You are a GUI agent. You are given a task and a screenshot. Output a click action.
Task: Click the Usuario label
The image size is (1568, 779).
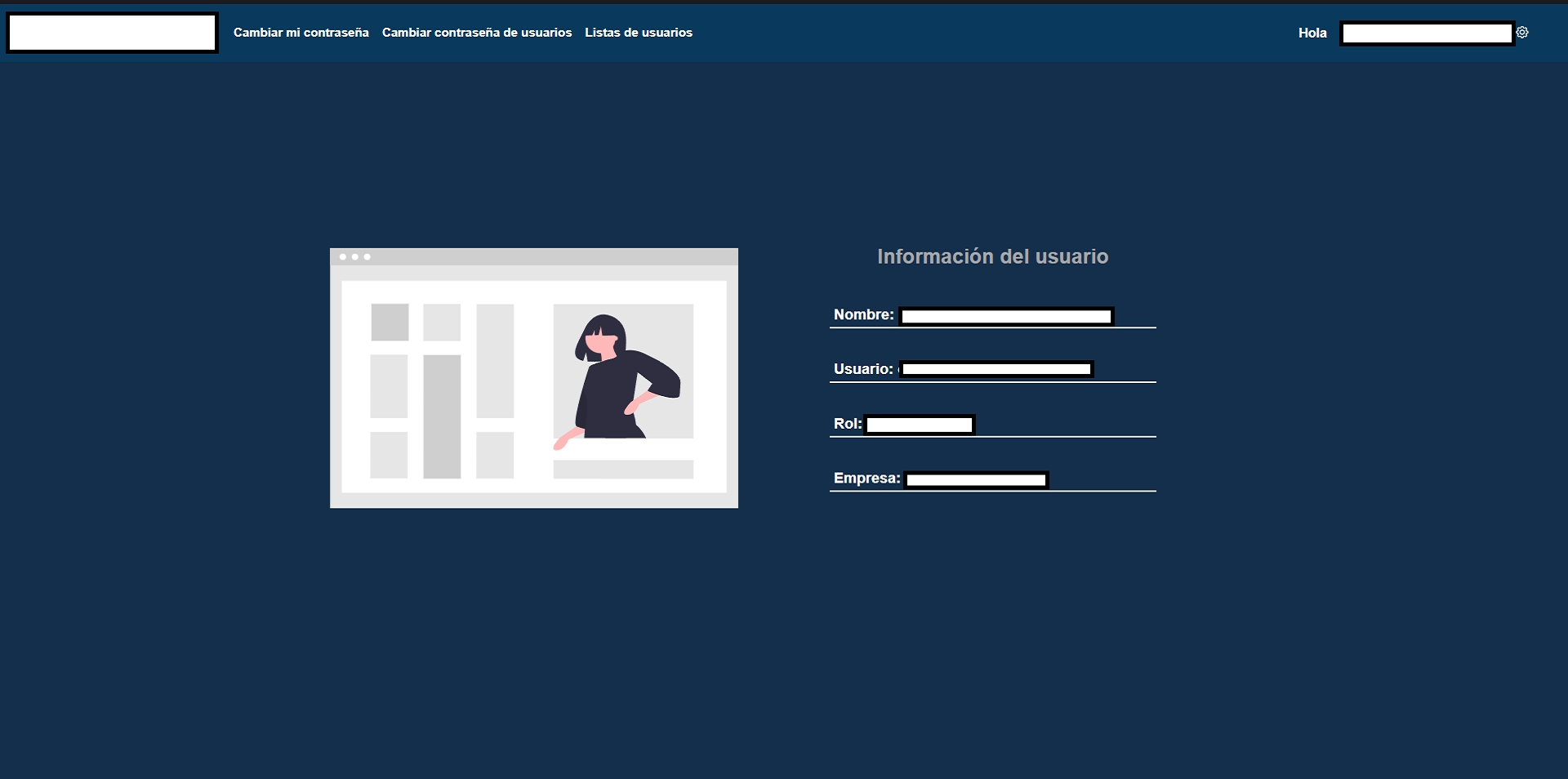[x=862, y=369]
